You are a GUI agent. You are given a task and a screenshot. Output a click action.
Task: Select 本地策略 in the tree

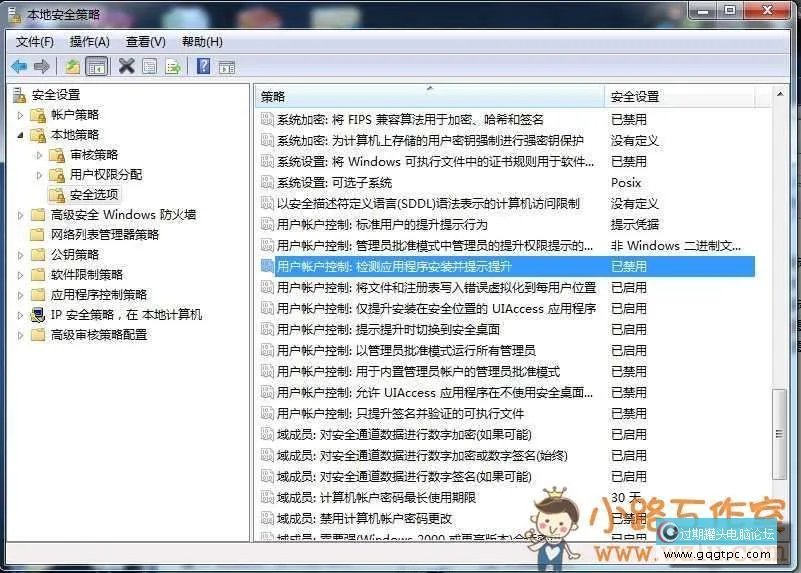[x=75, y=135]
